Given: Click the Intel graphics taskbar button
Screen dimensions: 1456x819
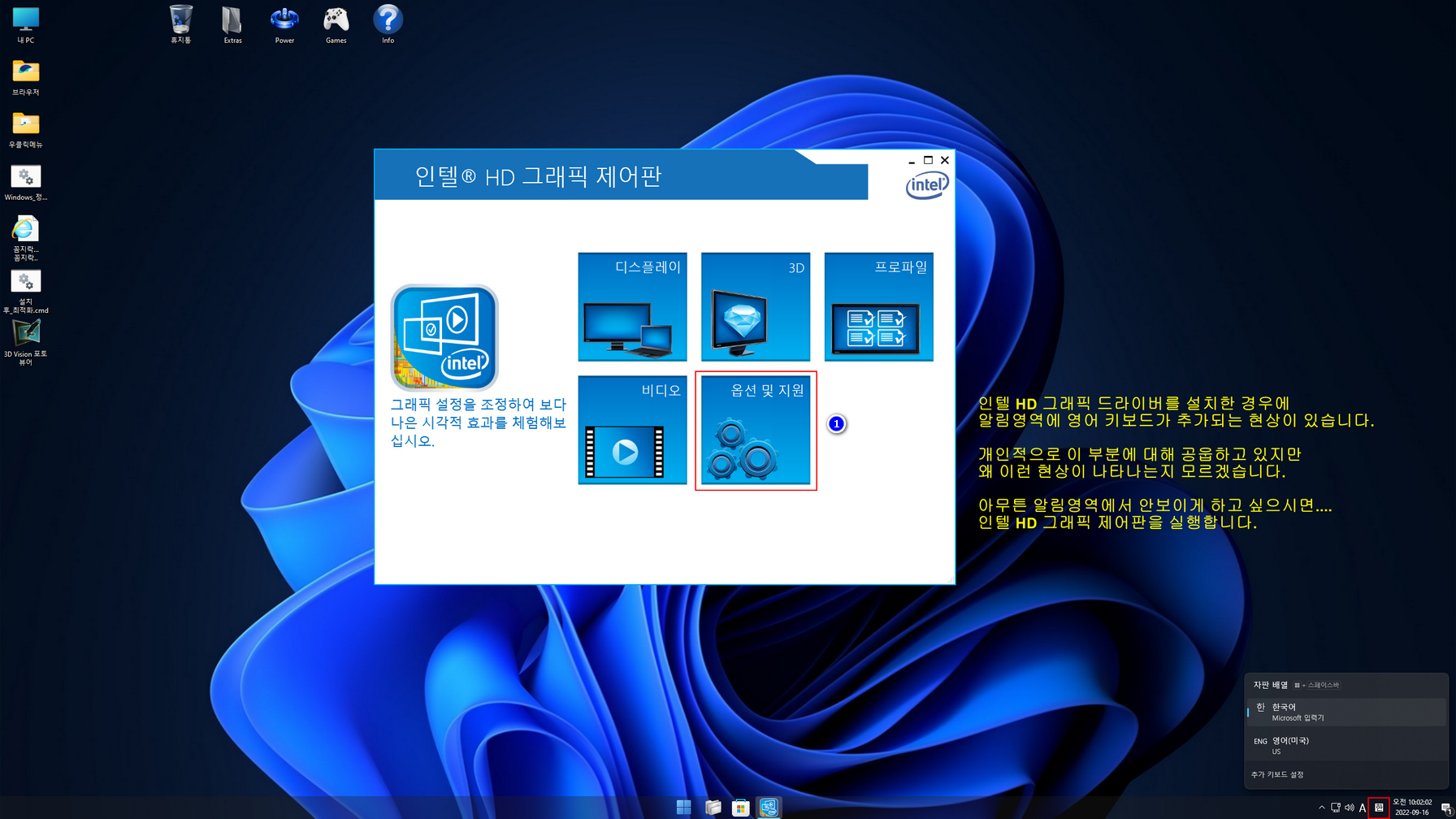Looking at the screenshot, I should pos(769,807).
